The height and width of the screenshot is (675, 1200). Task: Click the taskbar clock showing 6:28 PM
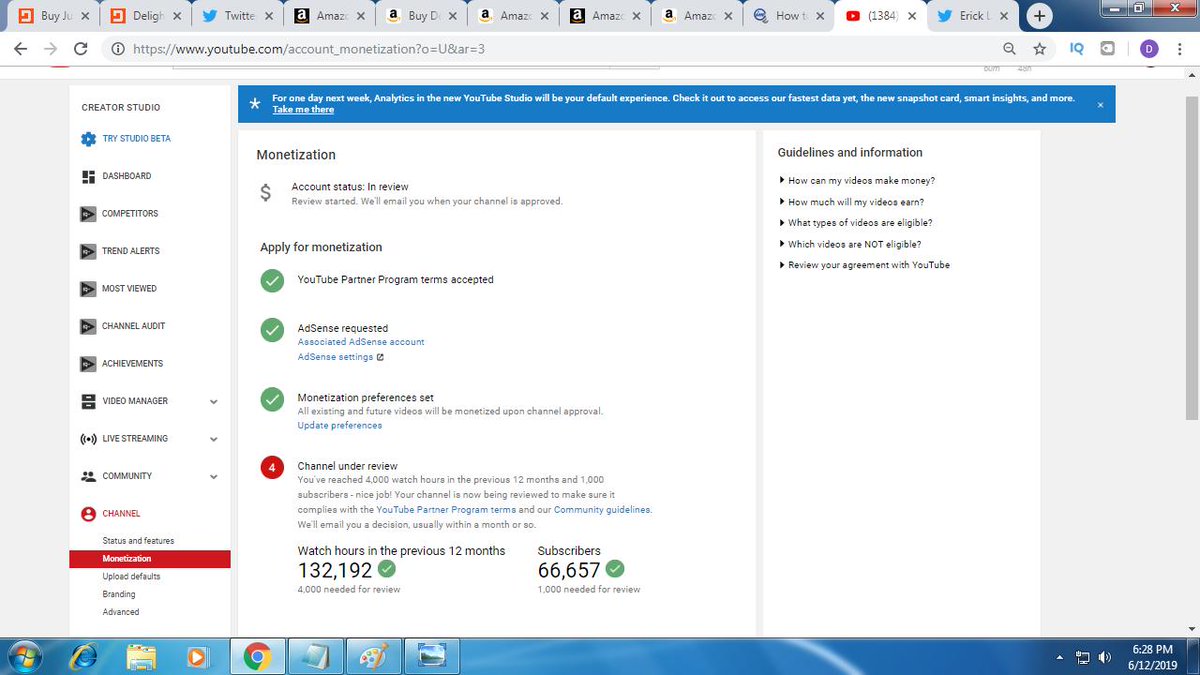point(1155,656)
